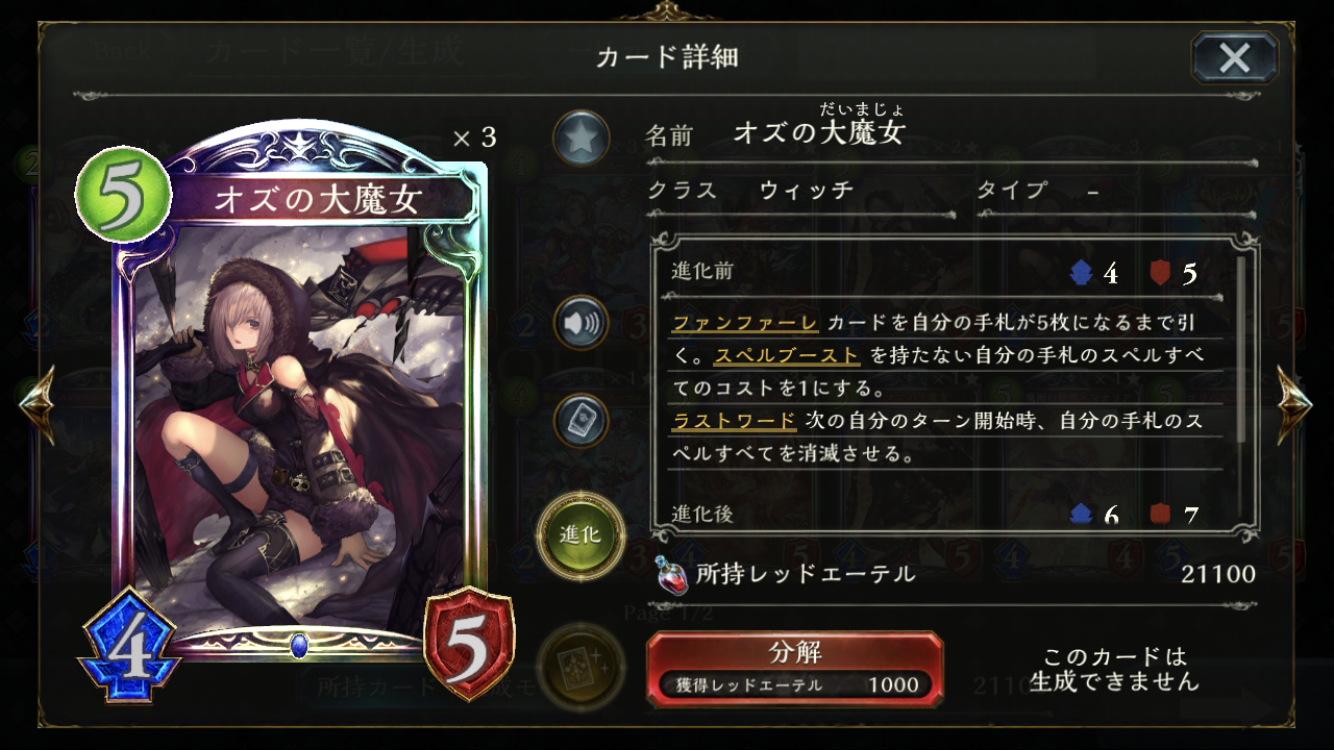Go to next card with right arrow
Viewport: 1334px width, 750px height.
[1294, 403]
